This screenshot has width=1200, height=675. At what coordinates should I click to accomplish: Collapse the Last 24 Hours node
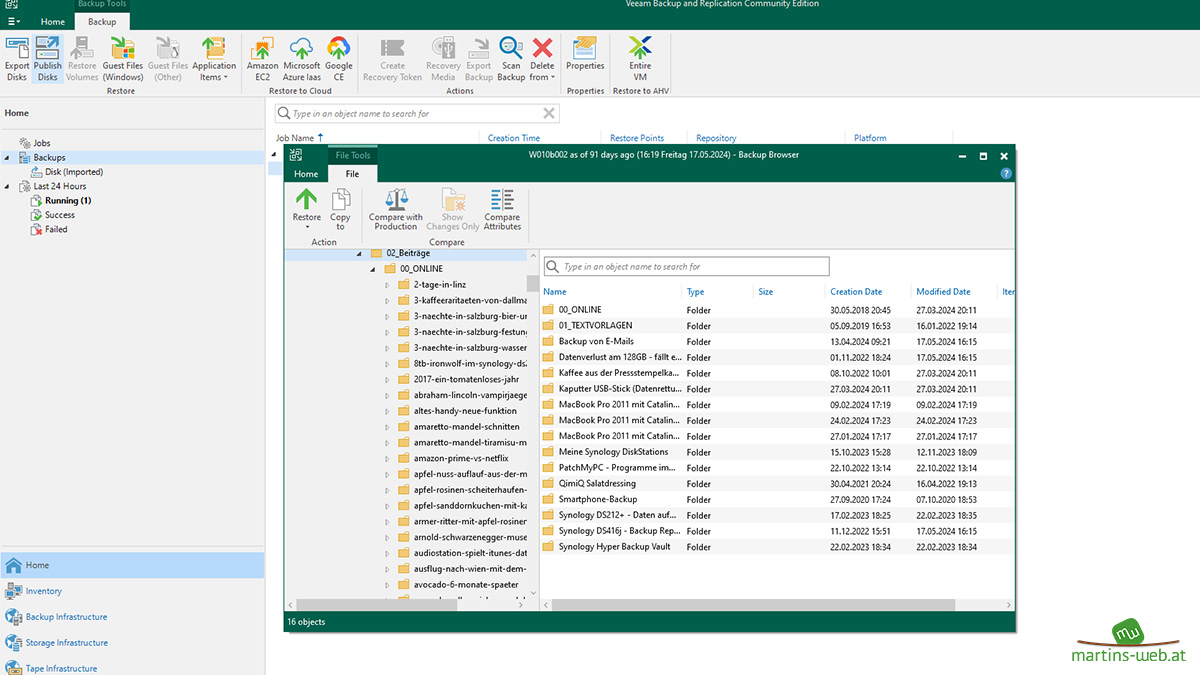tap(8, 186)
